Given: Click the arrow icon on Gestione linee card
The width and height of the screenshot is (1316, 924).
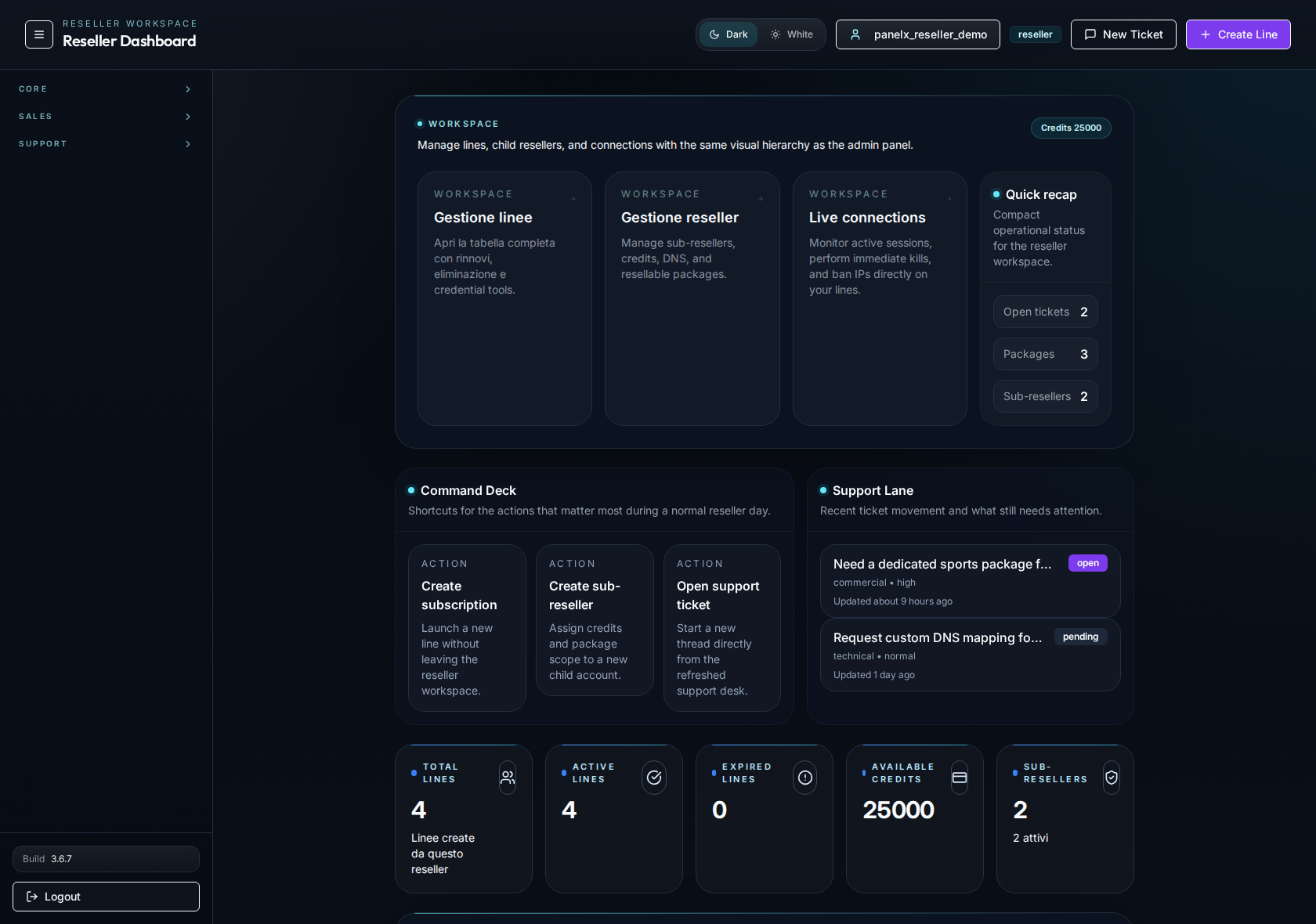Looking at the screenshot, I should (x=573, y=200).
